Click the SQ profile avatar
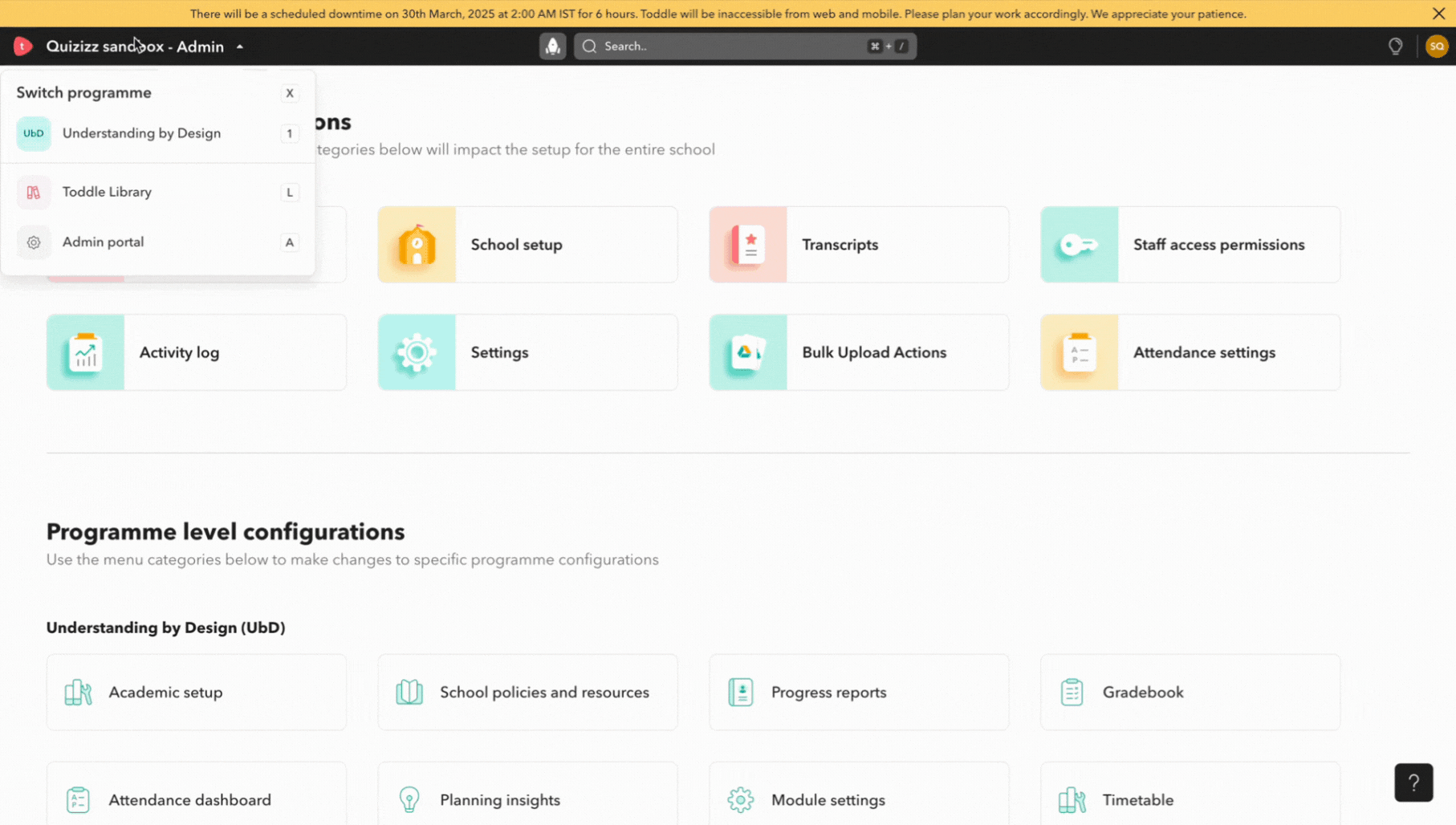 tap(1436, 46)
